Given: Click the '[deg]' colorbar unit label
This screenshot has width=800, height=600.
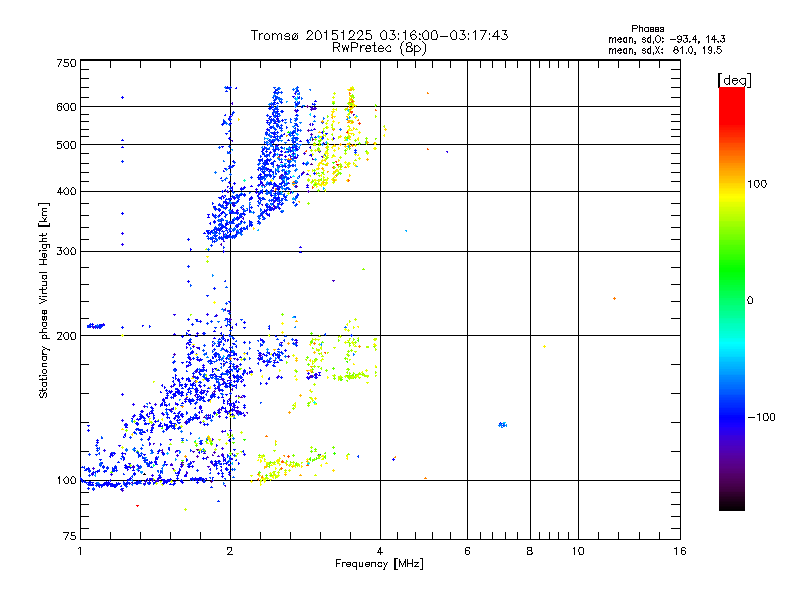Looking at the screenshot, I should [x=734, y=80].
